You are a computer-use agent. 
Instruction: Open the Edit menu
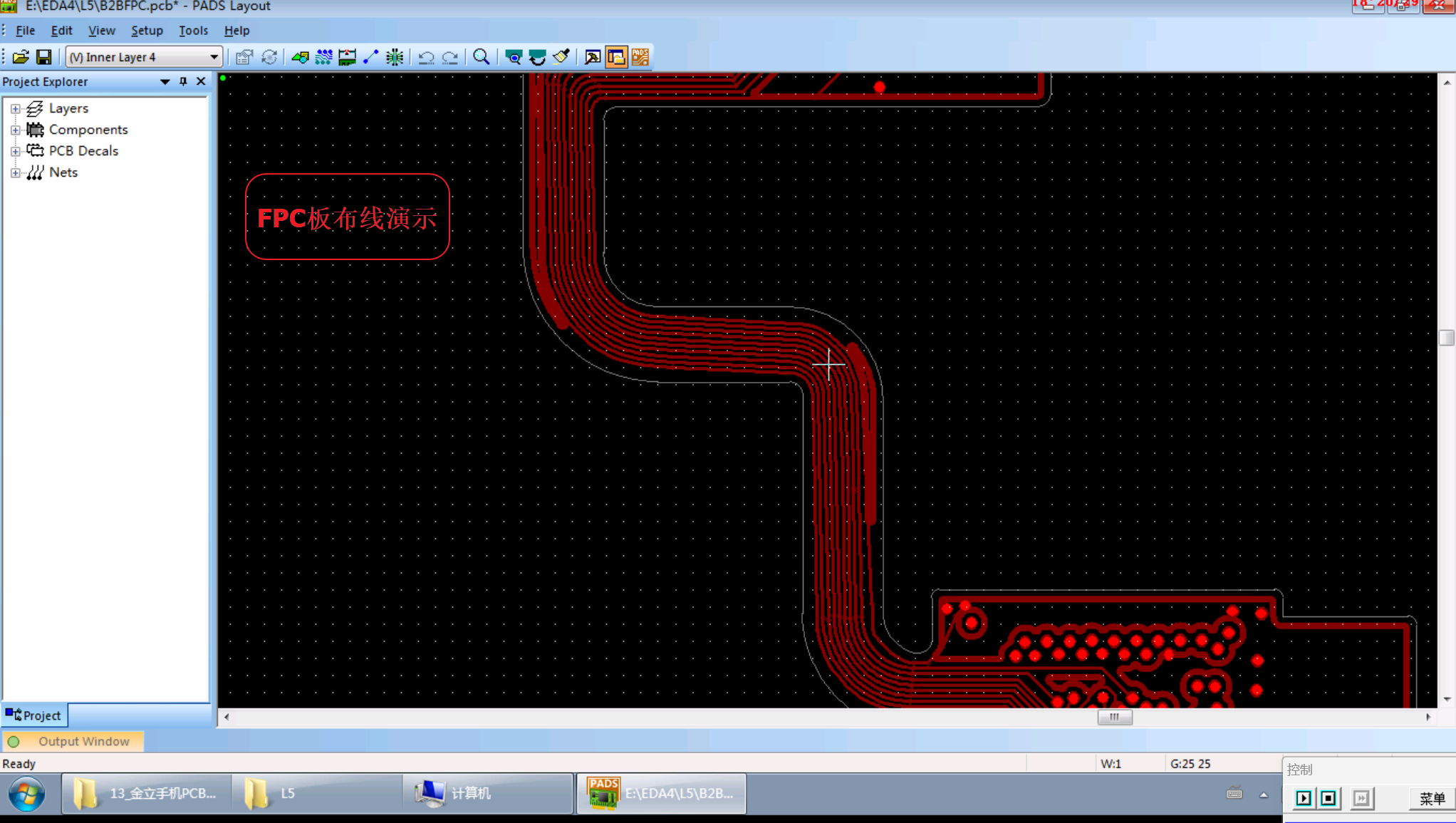[61, 31]
